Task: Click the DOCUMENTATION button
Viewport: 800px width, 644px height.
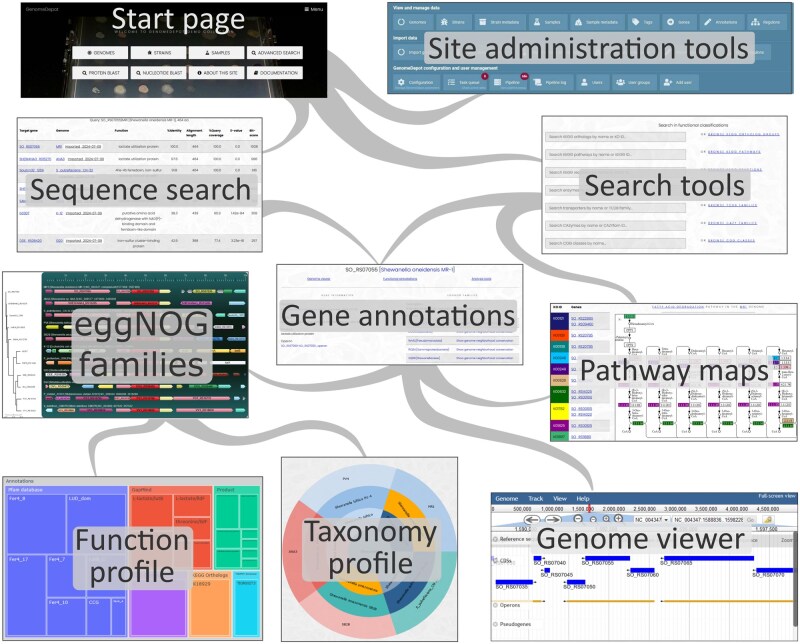Action: tap(275, 73)
